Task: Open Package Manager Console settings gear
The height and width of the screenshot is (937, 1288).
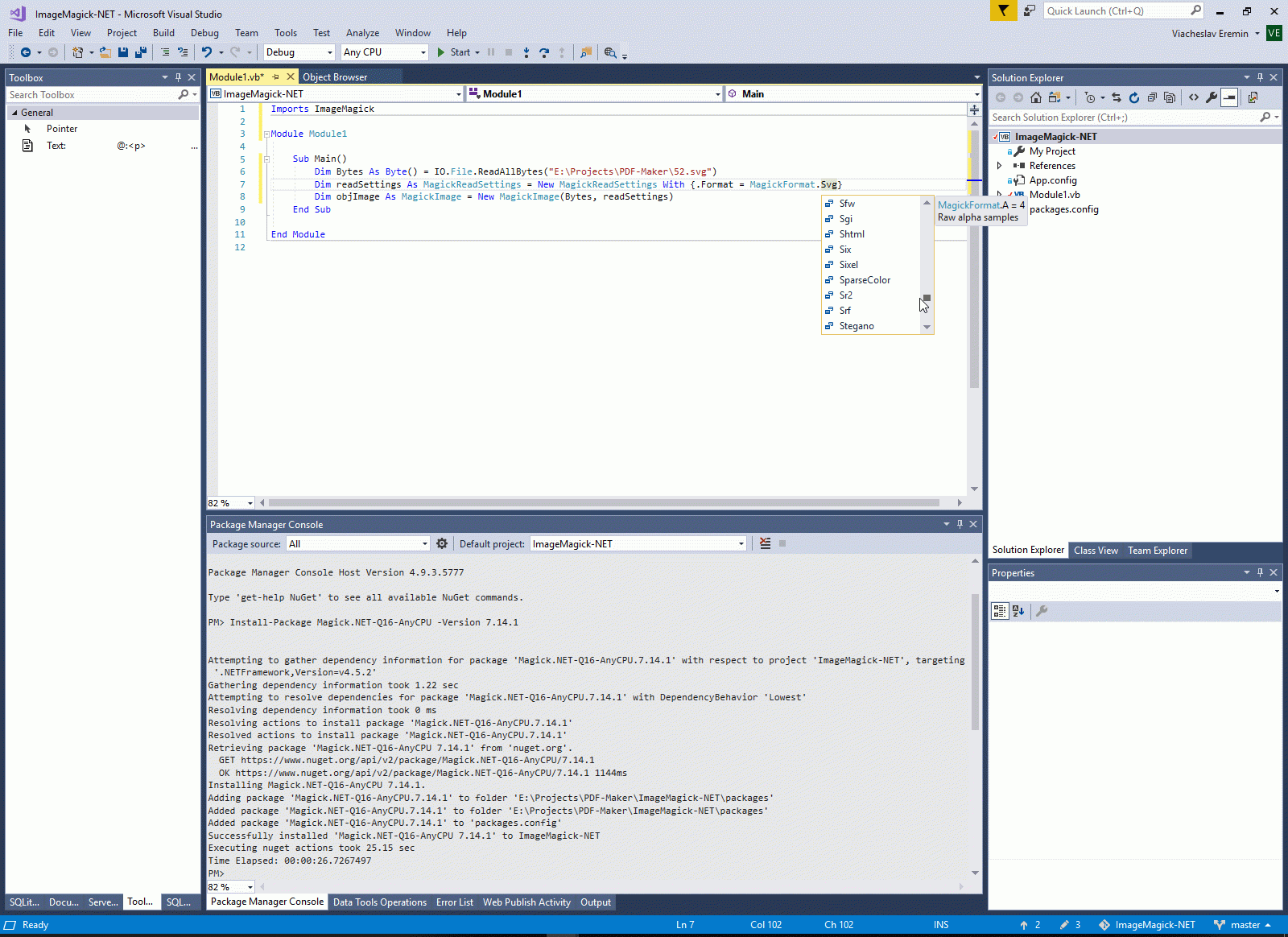Action: click(x=442, y=543)
